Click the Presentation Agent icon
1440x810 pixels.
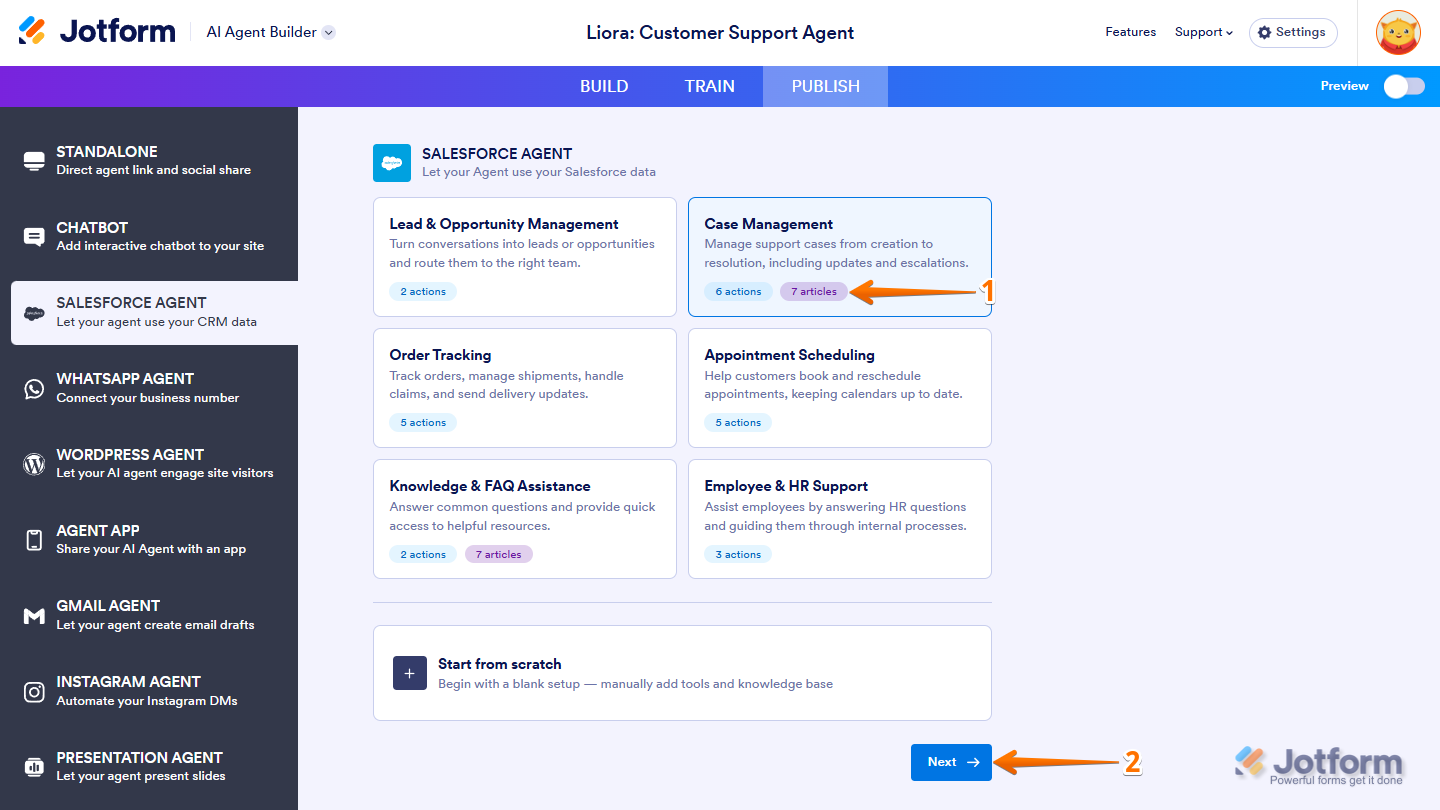pyautogui.click(x=34, y=767)
